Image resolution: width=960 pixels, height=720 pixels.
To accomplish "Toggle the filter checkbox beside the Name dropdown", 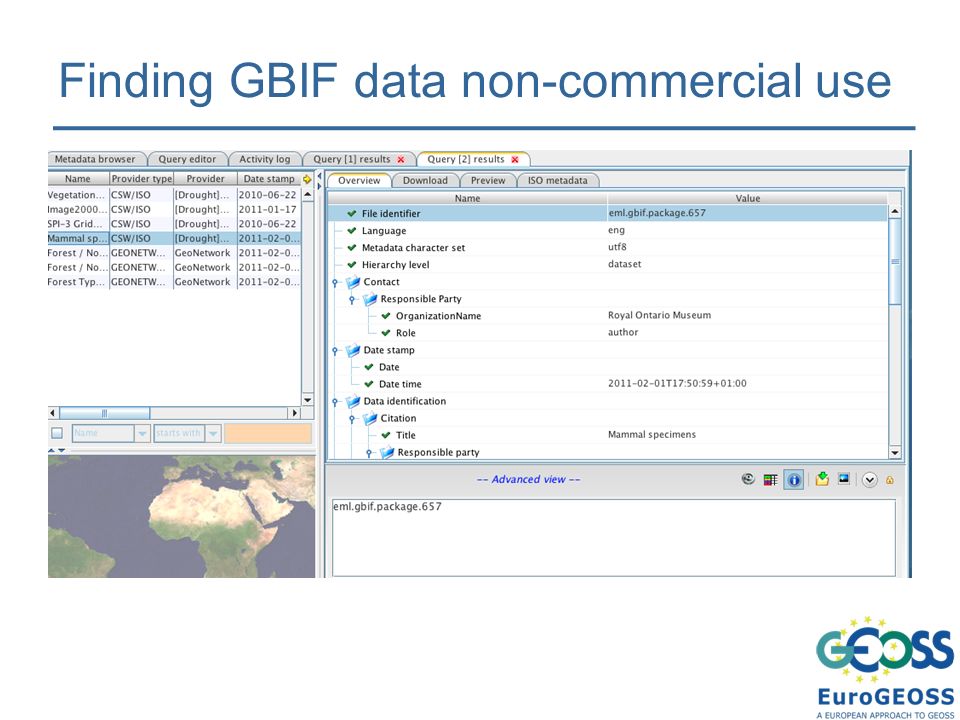I will (x=57, y=433).
